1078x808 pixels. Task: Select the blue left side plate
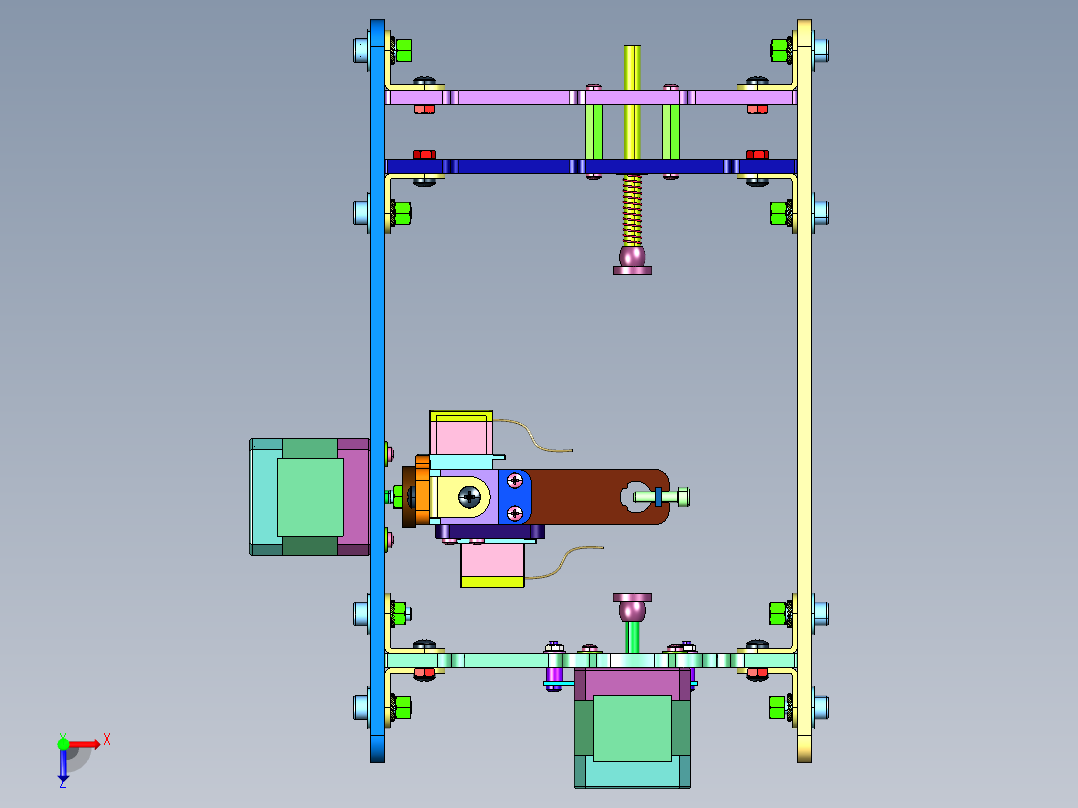coord(377,391)
